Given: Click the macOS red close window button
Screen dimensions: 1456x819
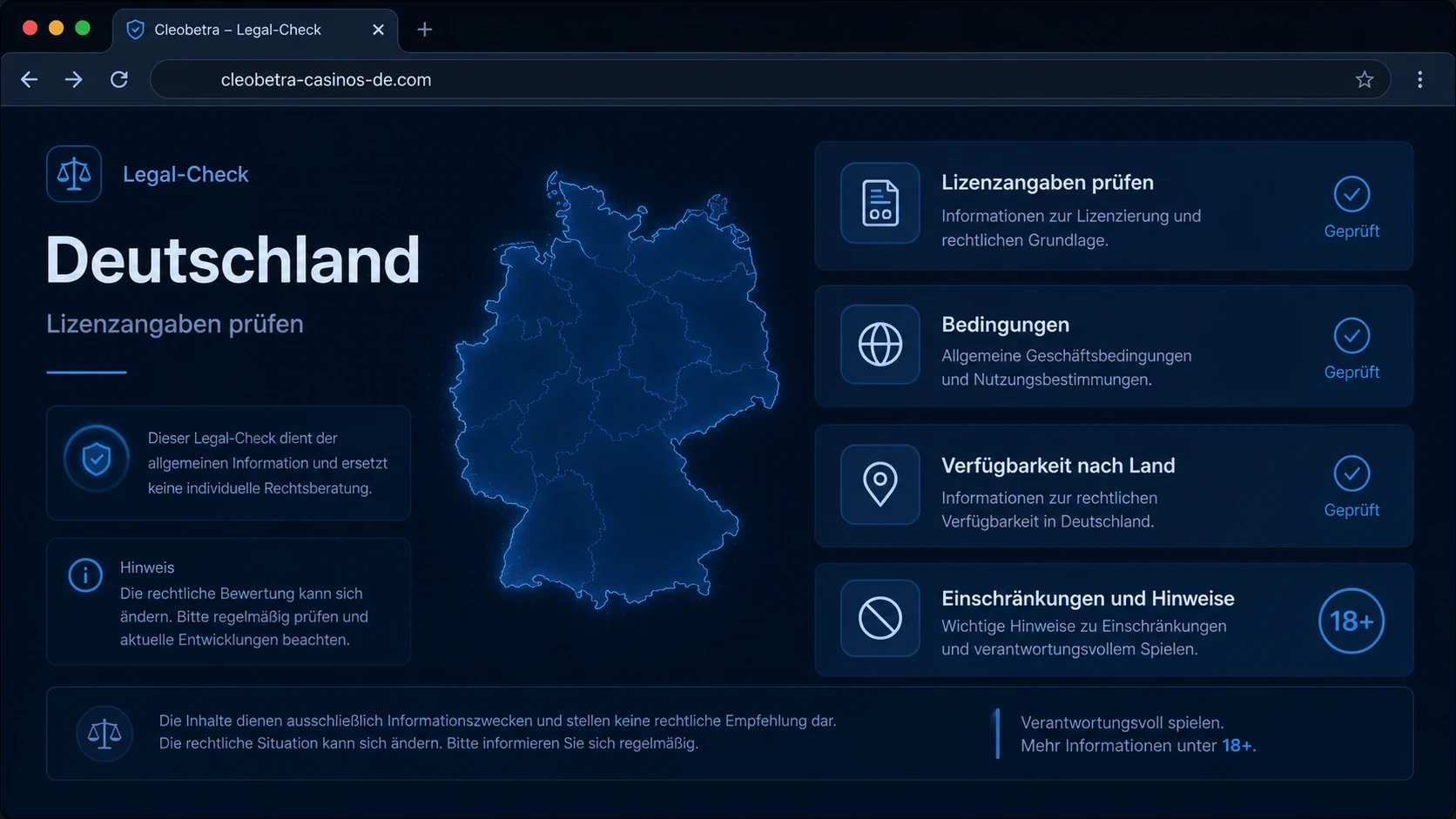Looking at the screenshot, I should coord(30,28).
